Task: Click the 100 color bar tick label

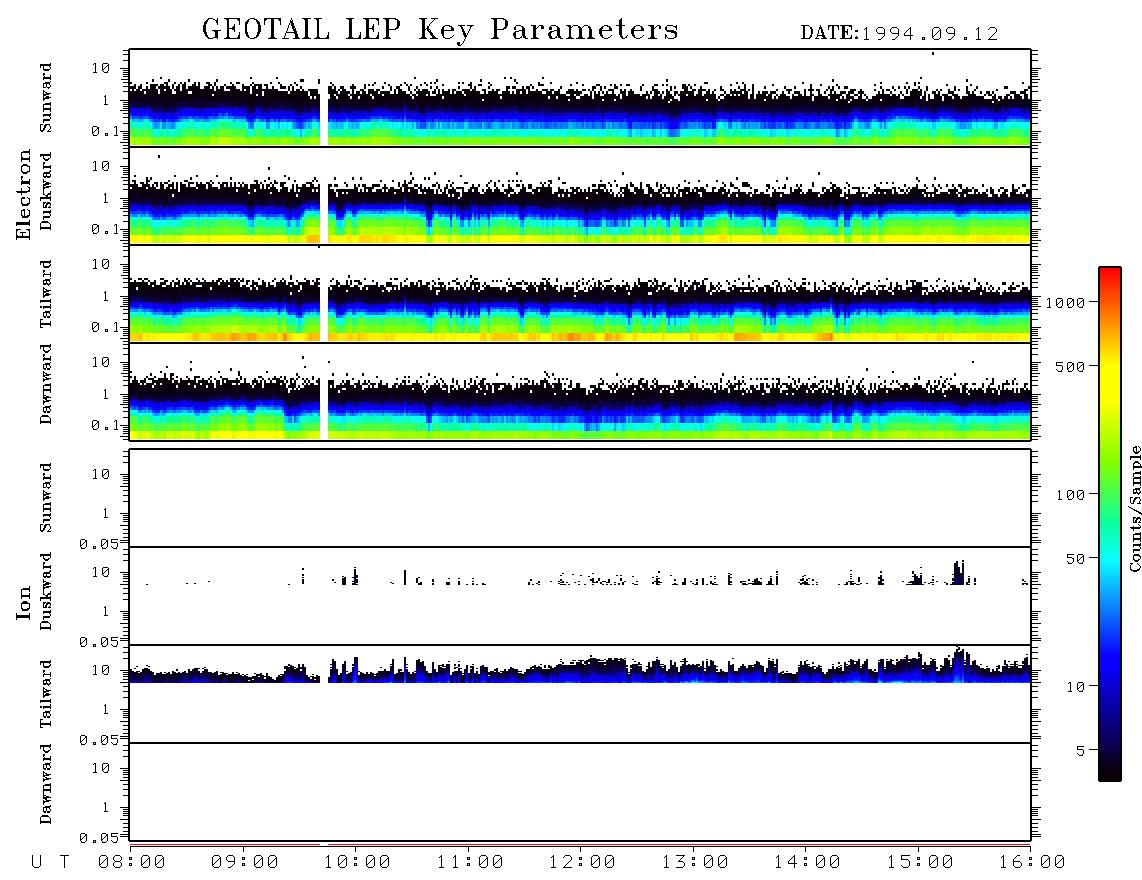Action: pos(1070,495)
